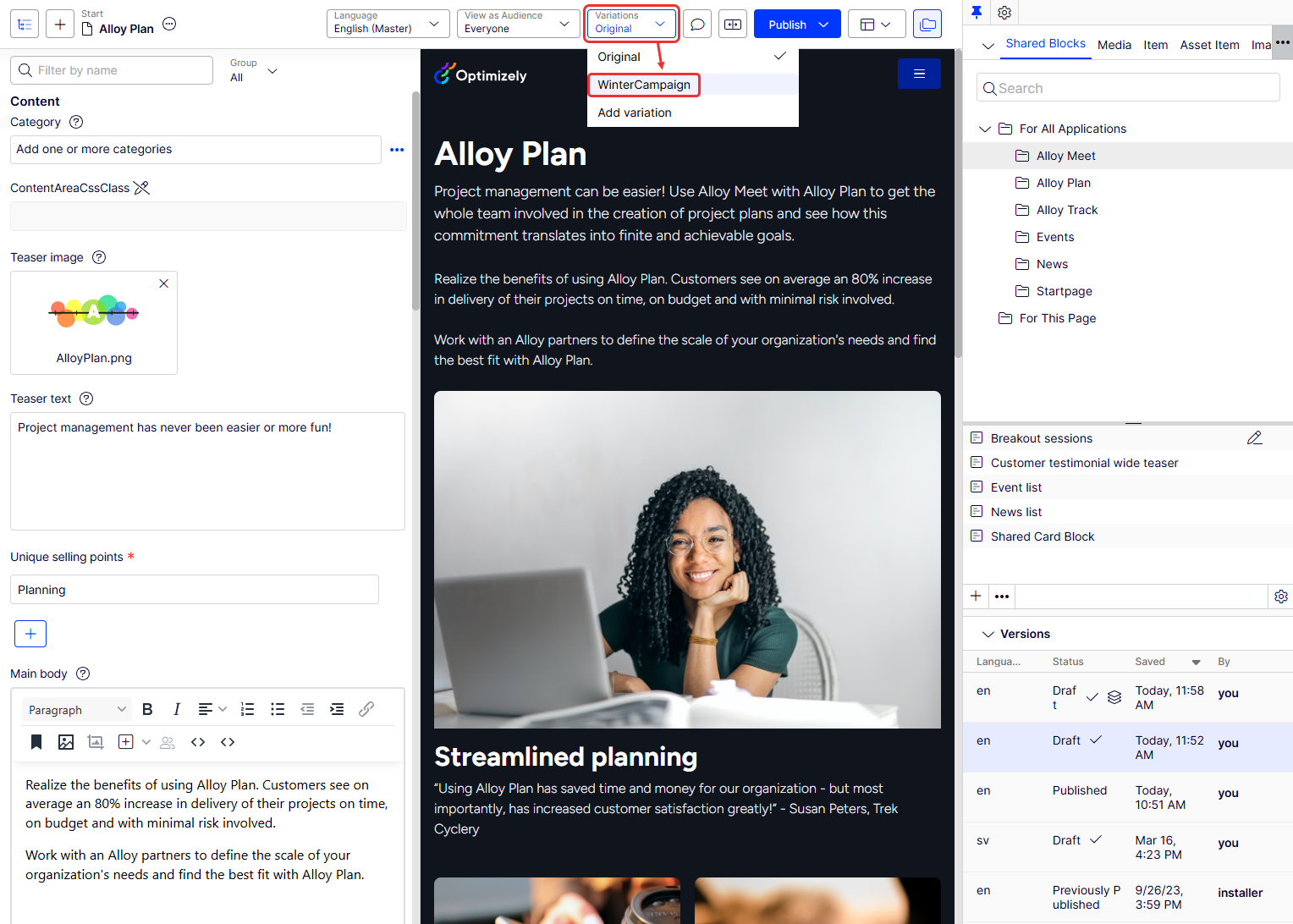Open the Language dropdown

pos(388,24)
